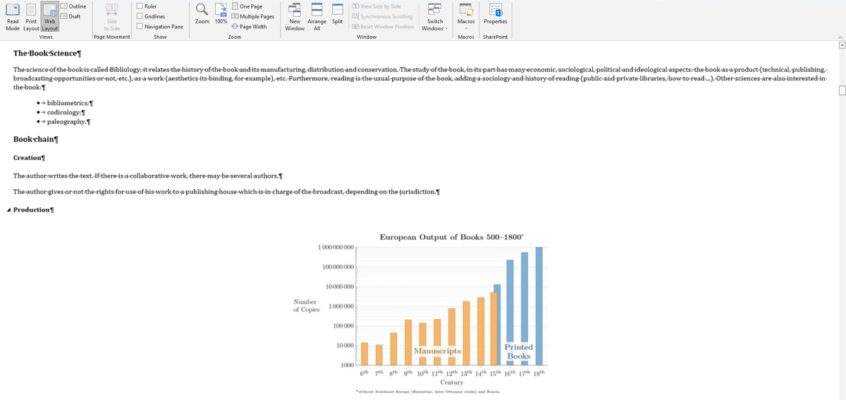The width and height of the screenshot is (846, 400).
Task: Click the 'Production' heading text
Action: [33, 209]
